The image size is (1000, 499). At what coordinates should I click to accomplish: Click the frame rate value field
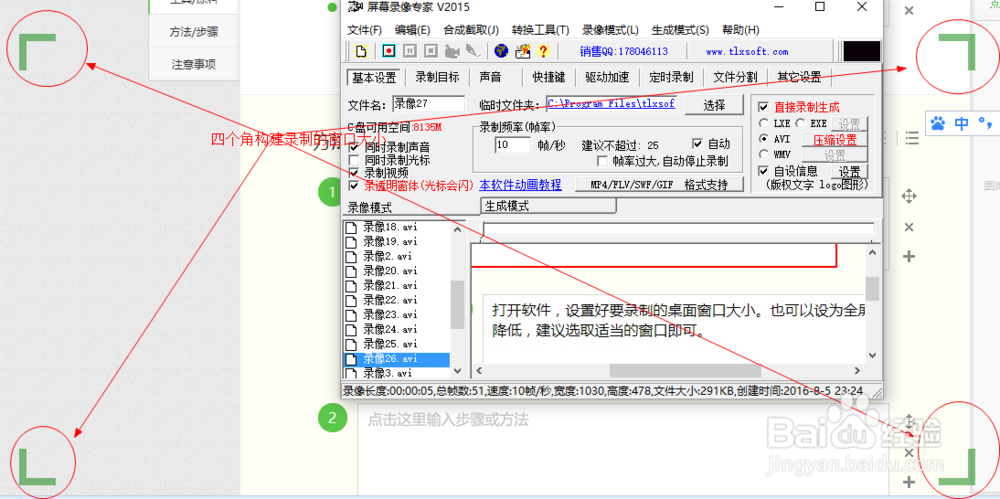[x=512, y=145]
